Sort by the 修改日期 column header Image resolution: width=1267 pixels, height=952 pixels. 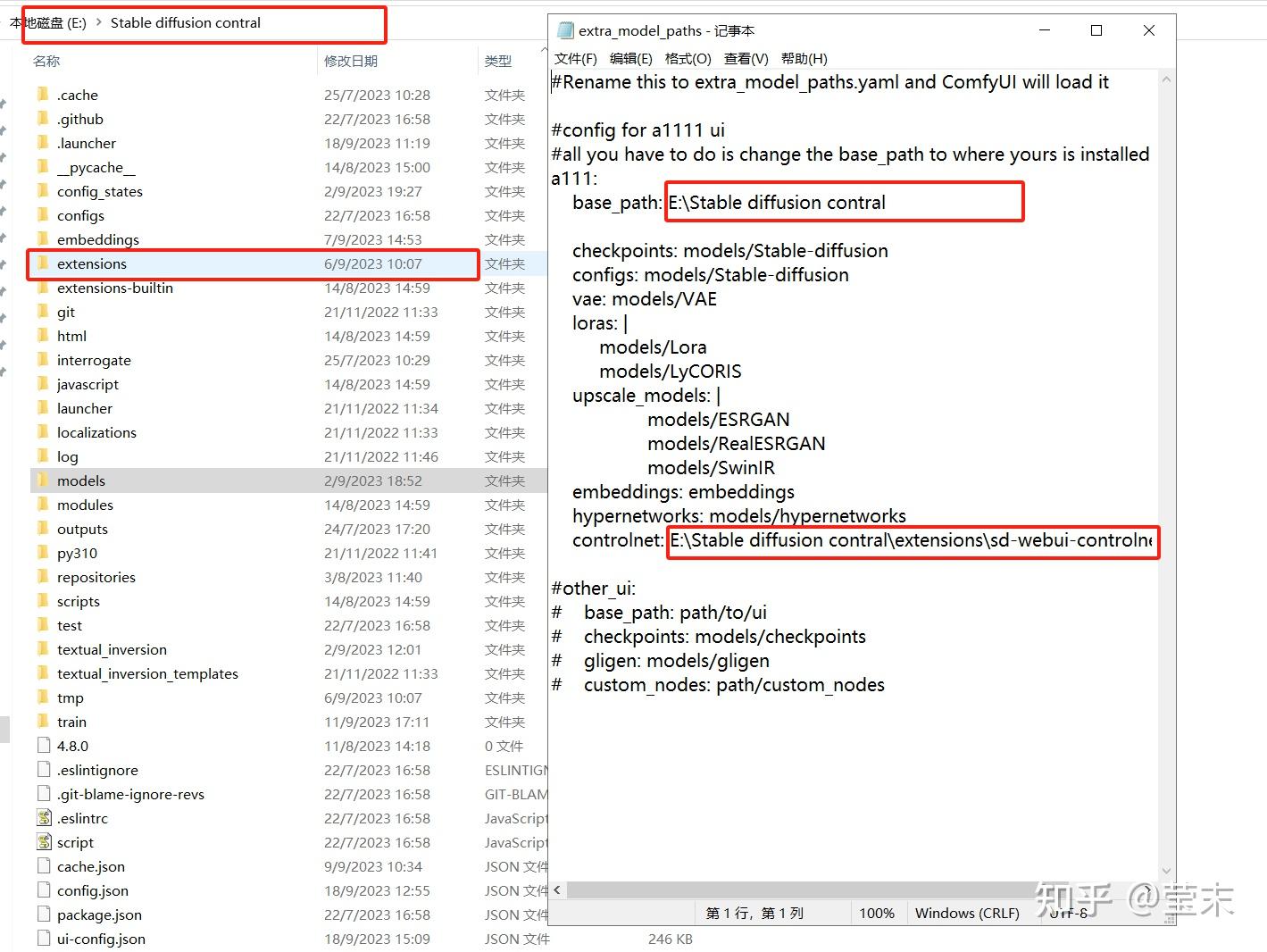(x=351, y=61)
